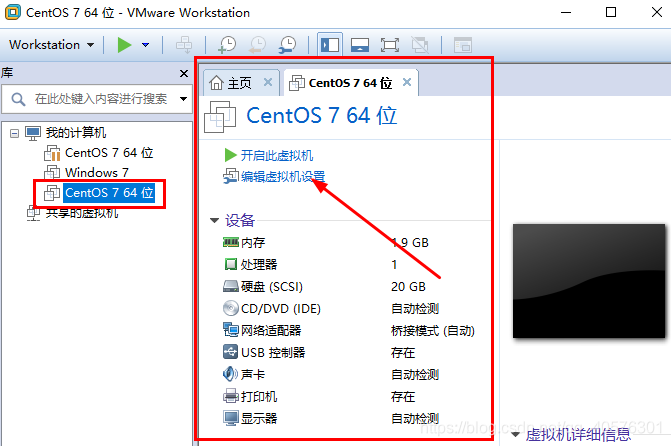
Task: Click the 声卡 value 自动检测
Action: pyautogui.click(x=415, y=375)
